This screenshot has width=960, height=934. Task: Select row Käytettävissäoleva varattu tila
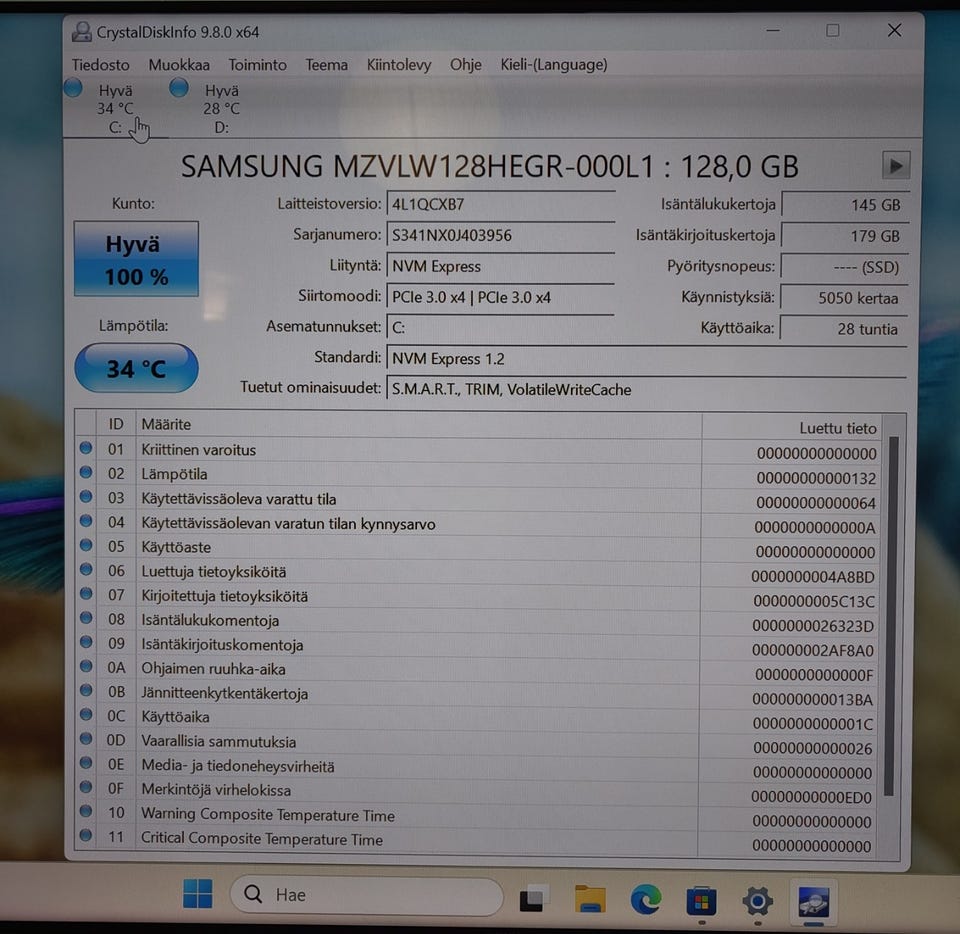click(478, 499)
